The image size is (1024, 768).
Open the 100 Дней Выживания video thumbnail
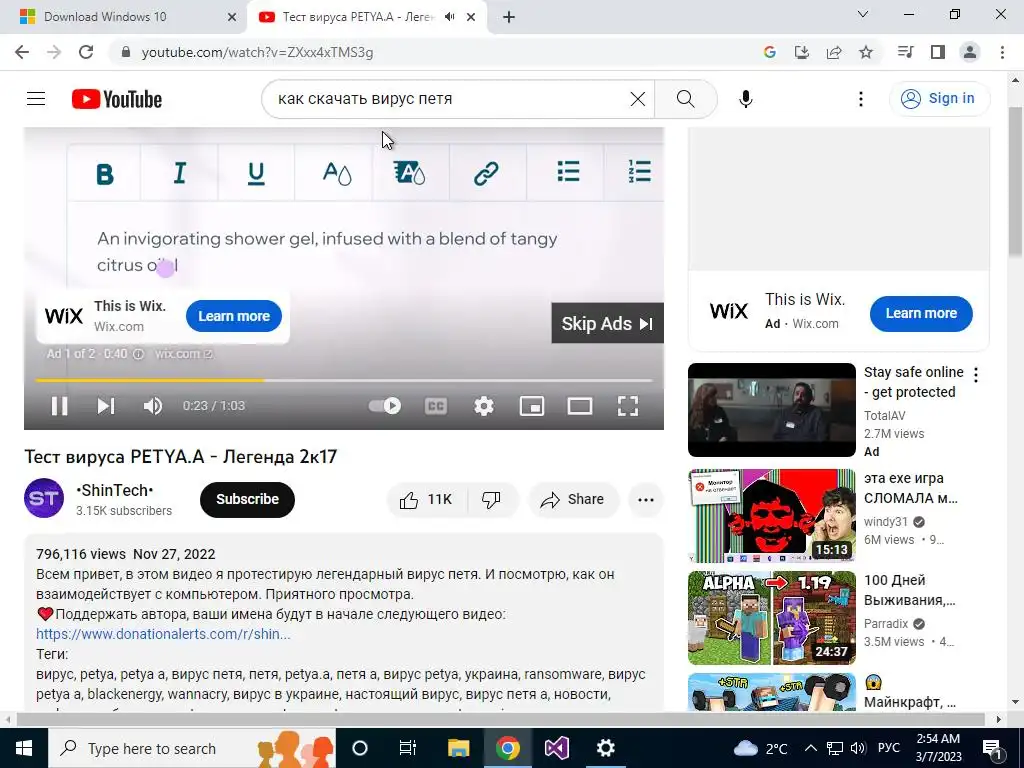point(771,618)
